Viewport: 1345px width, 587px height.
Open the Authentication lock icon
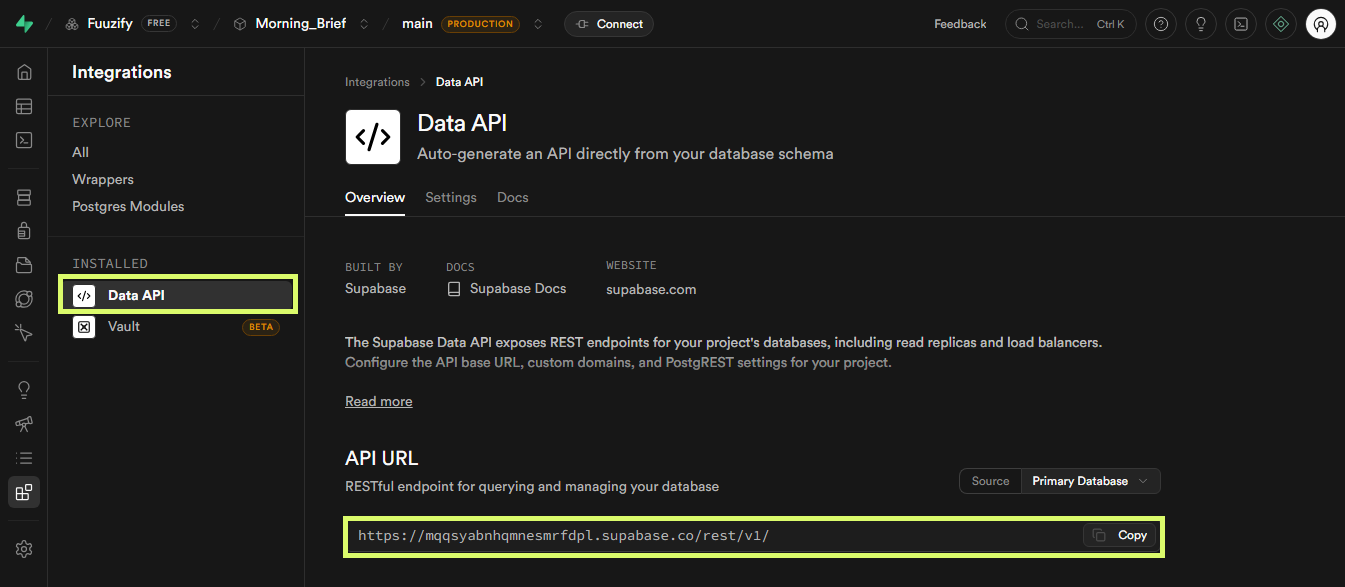pyautogui.click(x=24, y=231)
